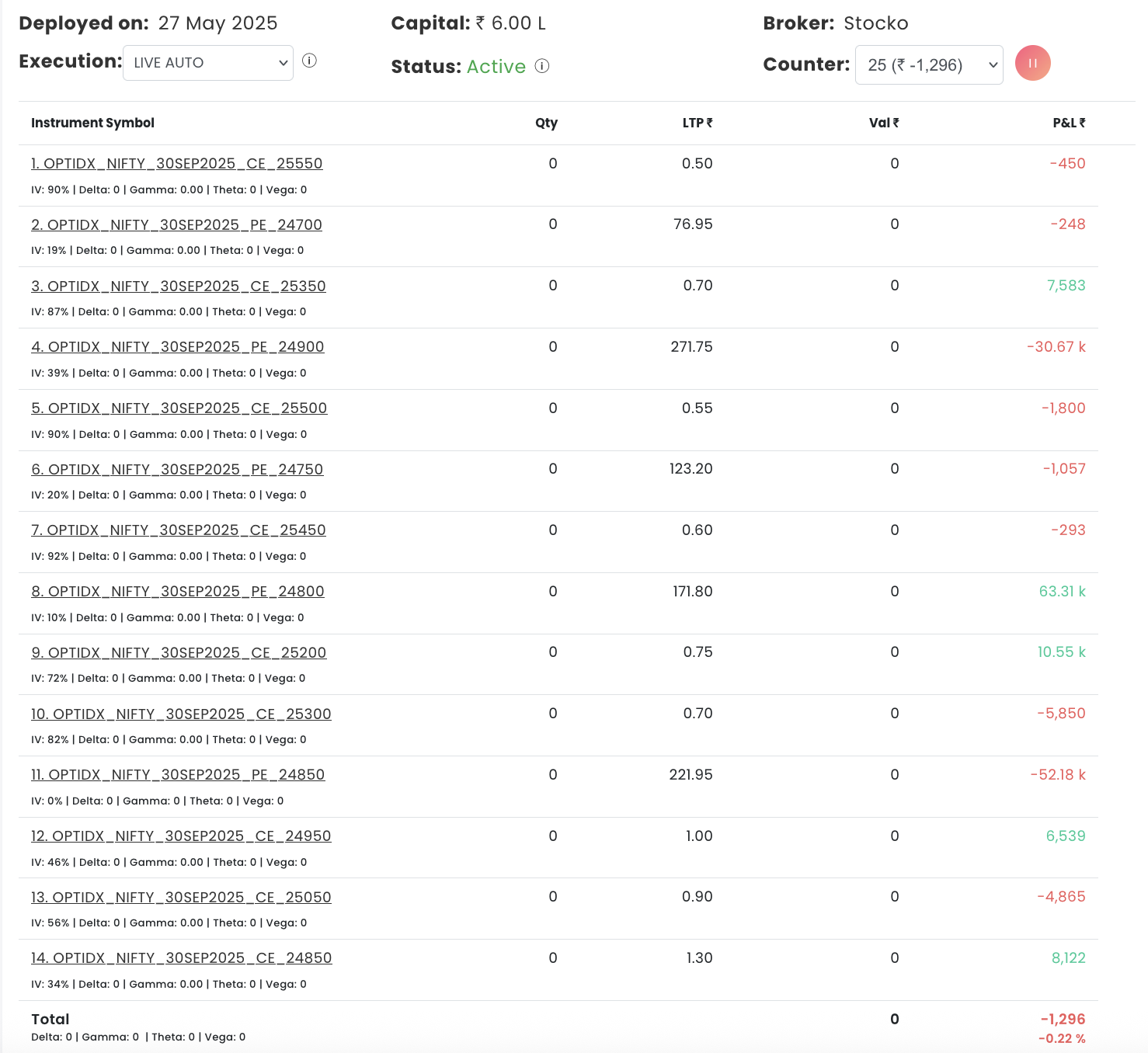Open instrument 10 CE 25300 link
The image size is (1148, 1053).
(181, 714)
